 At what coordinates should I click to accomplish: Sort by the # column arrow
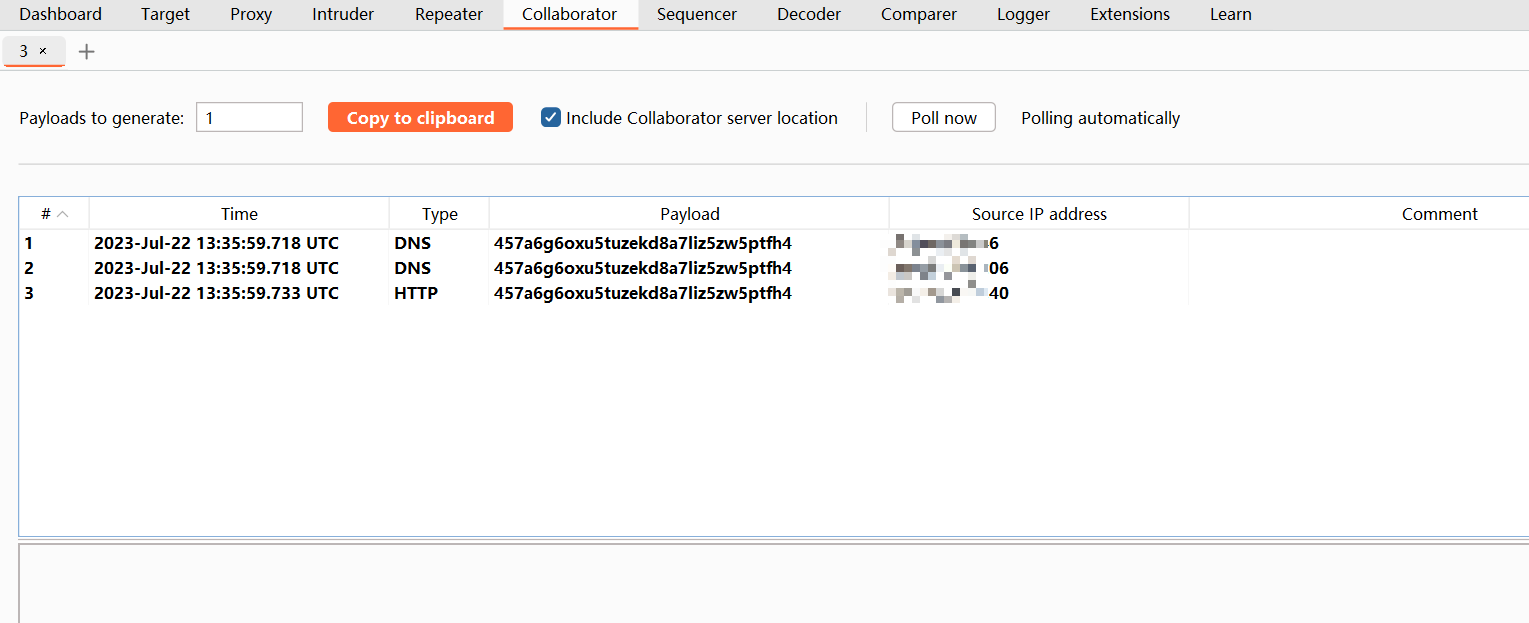[x=63, y=214]
